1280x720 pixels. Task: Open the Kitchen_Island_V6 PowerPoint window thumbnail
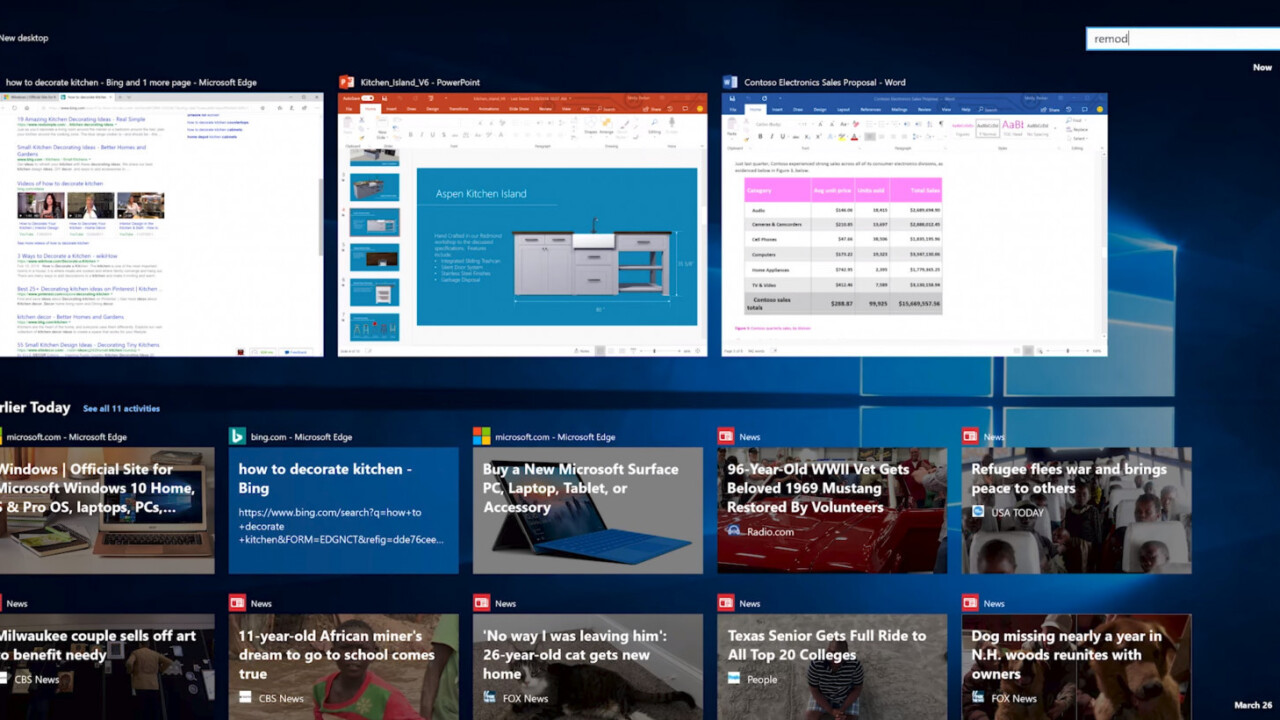(522, 224)
